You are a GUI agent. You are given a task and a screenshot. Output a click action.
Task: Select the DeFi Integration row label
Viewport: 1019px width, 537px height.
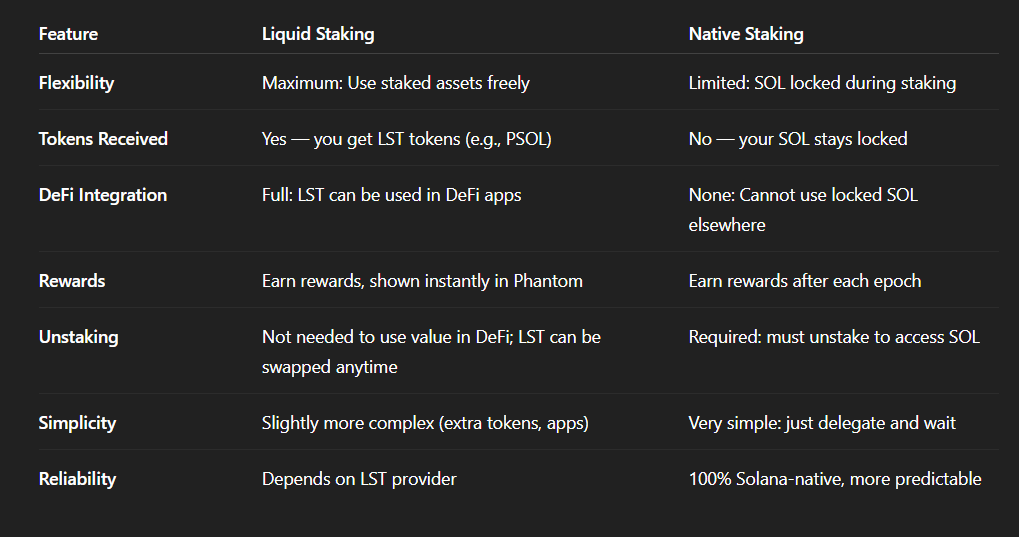(102, 195)
